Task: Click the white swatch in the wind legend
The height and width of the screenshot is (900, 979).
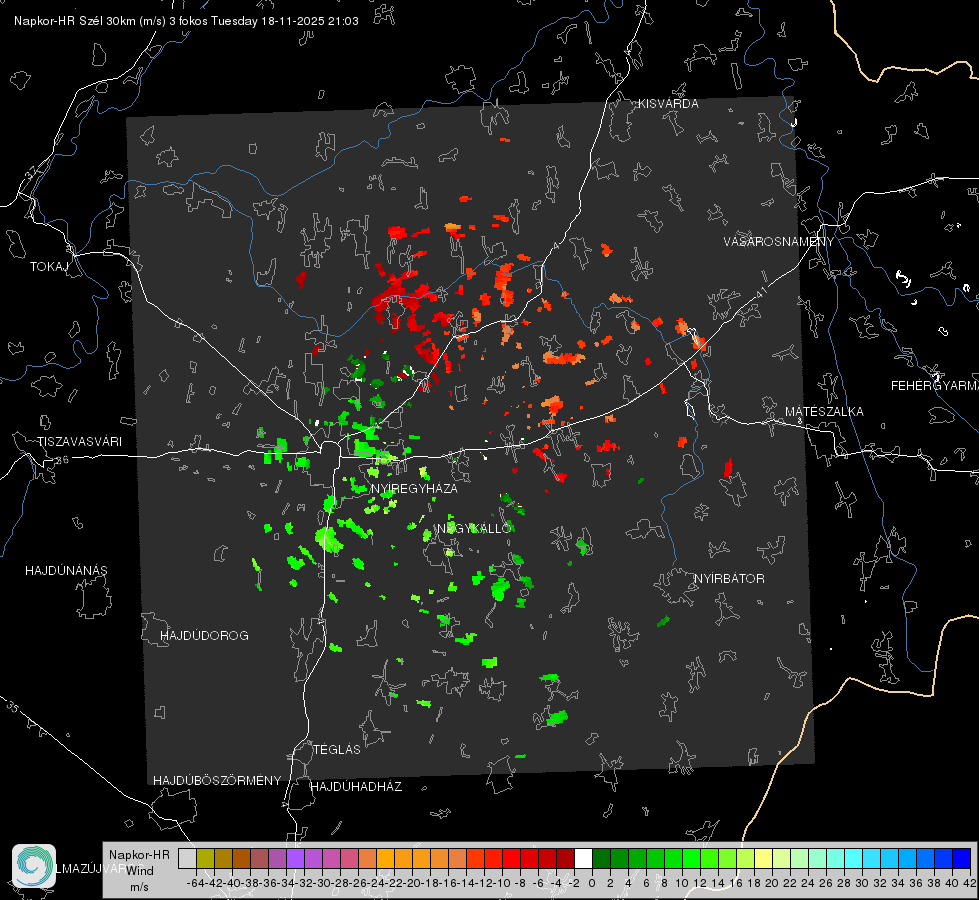Action: (583, 858)
